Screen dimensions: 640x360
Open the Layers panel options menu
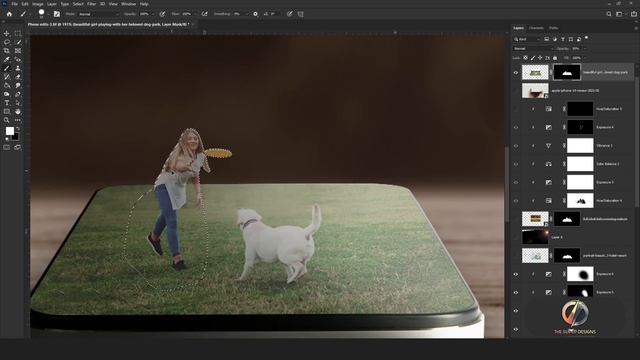[x=636, y=28]
